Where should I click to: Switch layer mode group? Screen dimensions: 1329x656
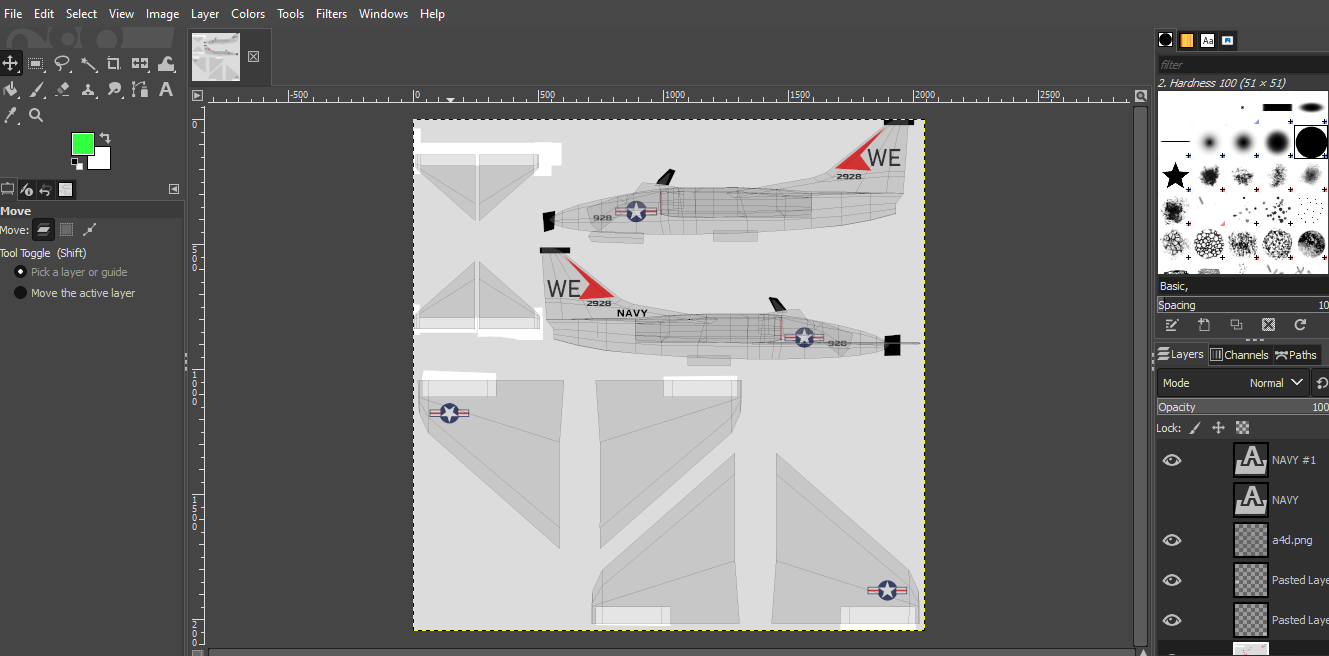coord(1321,383)
